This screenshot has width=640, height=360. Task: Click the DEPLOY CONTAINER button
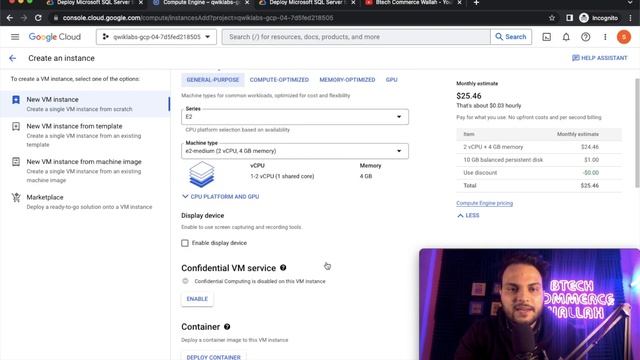tap(213, 356)
